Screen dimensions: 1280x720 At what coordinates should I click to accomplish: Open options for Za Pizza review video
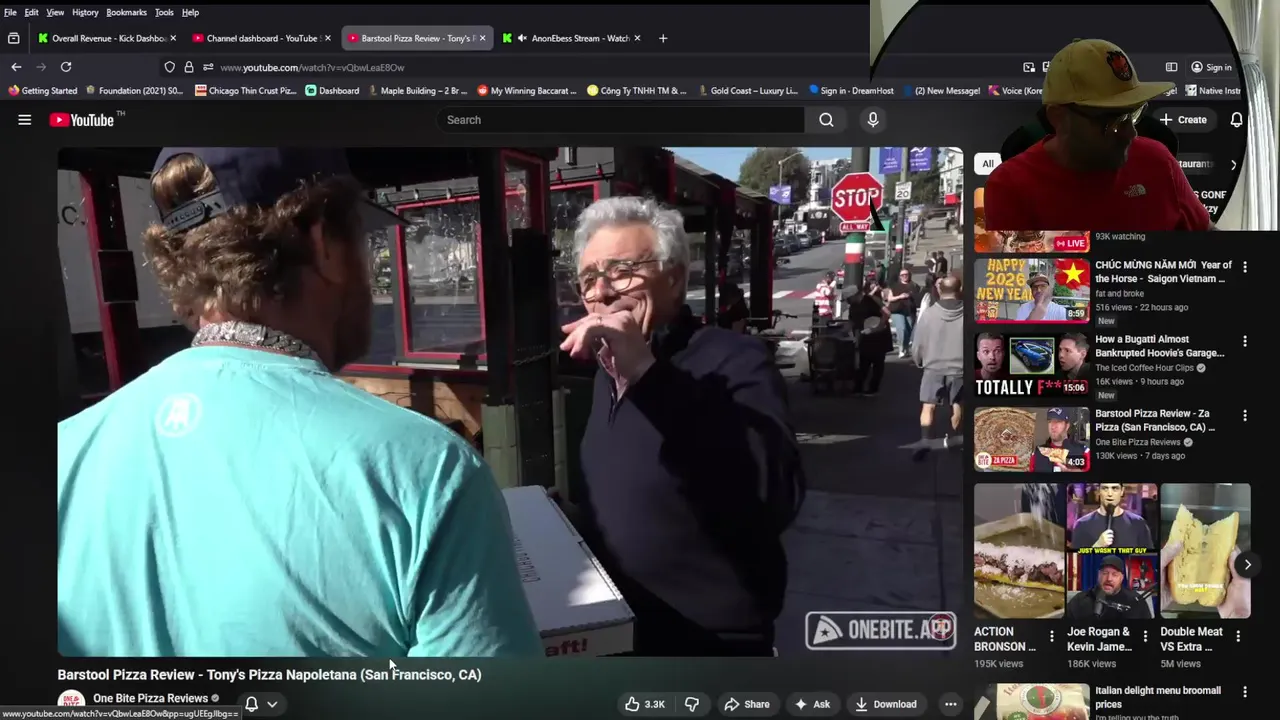click(x=1245, y=415)
